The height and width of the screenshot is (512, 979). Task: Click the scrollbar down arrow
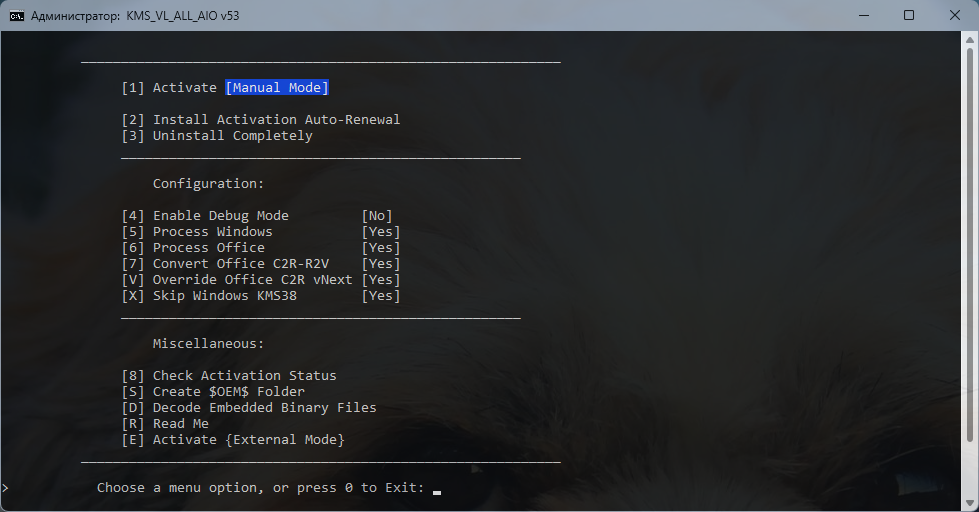(970, 502)
